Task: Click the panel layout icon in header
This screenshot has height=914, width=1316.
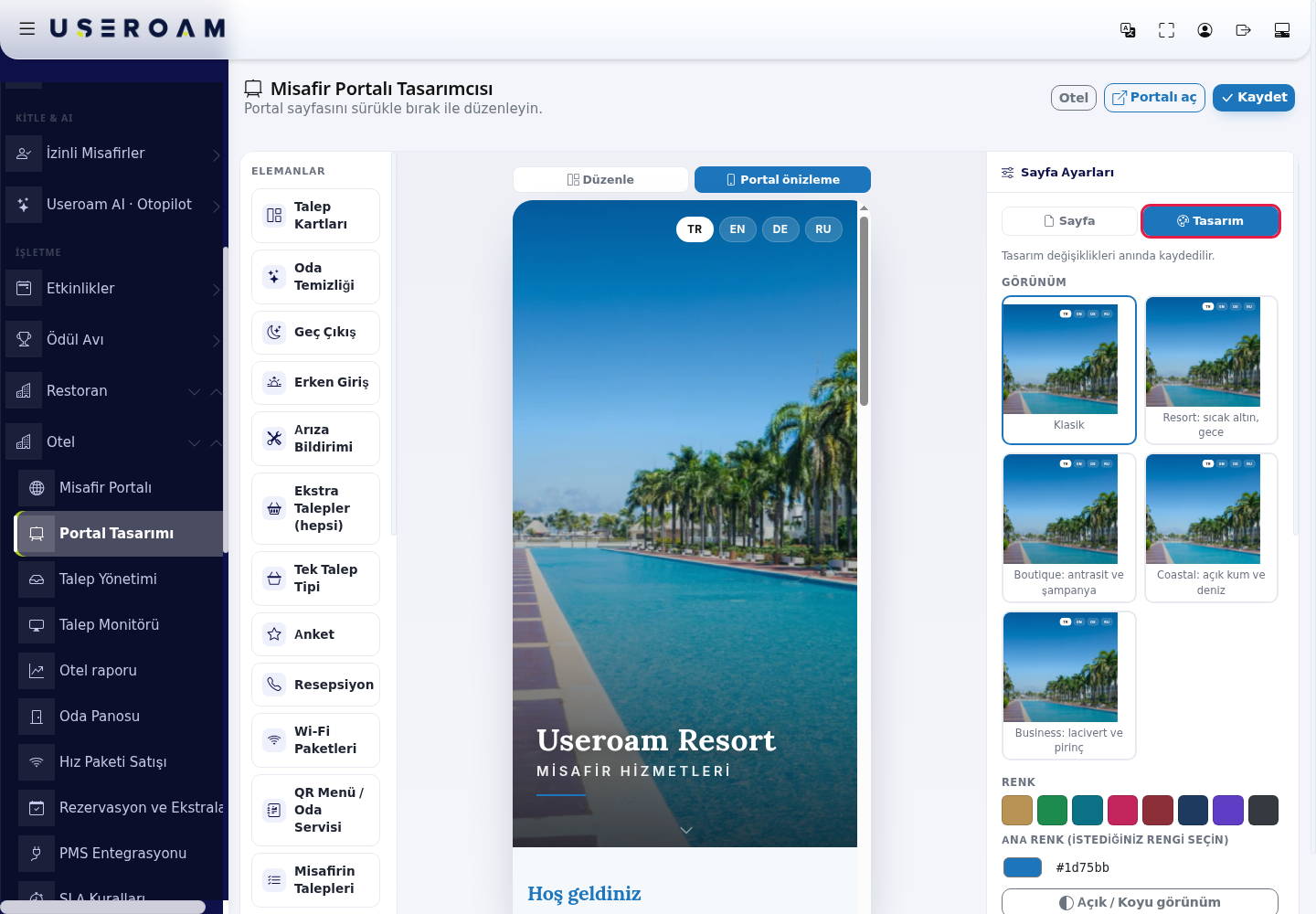Action: (x=1282, y=30)
